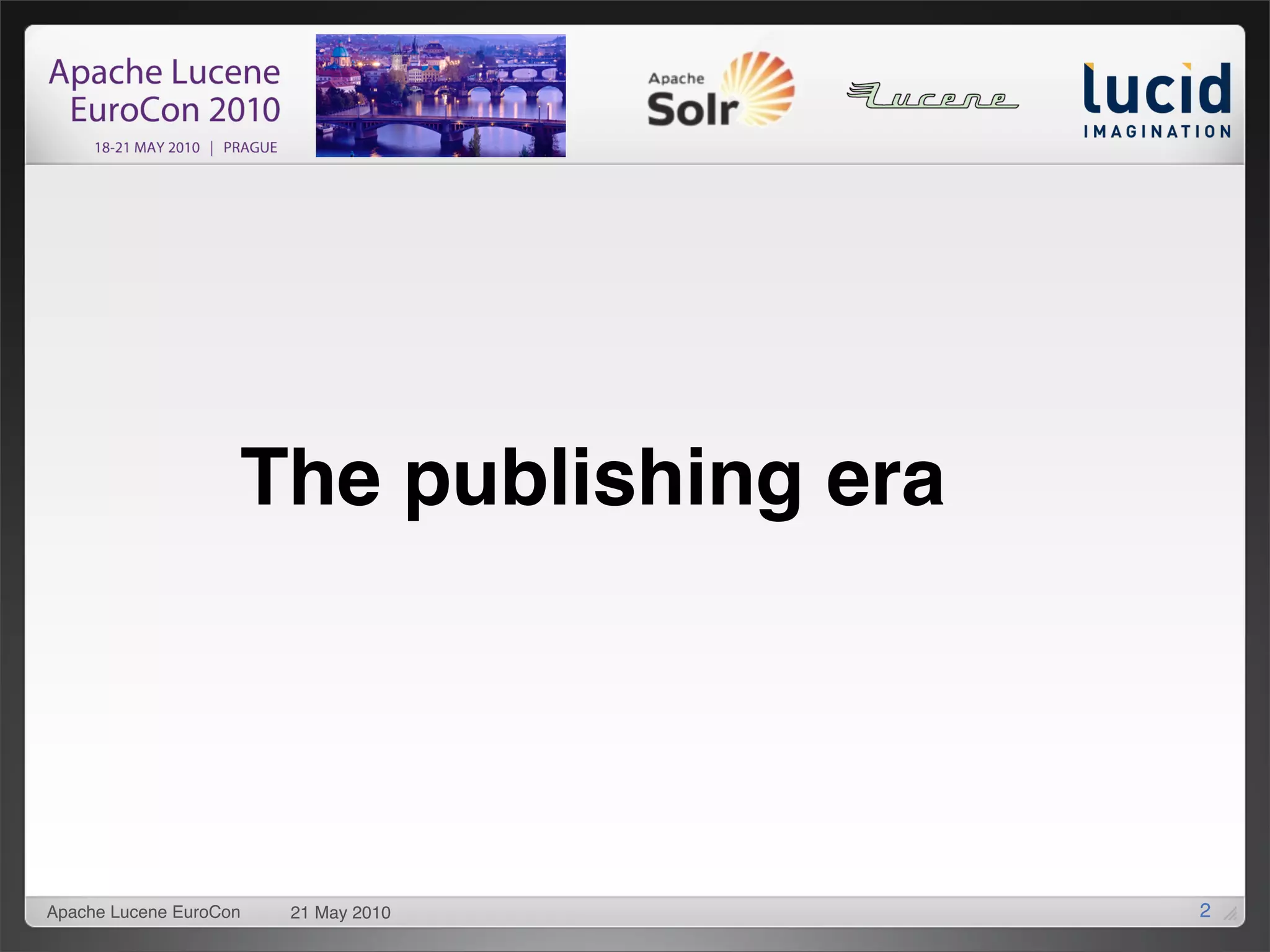This screenshot has width=1270, height=952.
Task: Select 'The publishing era' slide title
Action: (592, 478)
